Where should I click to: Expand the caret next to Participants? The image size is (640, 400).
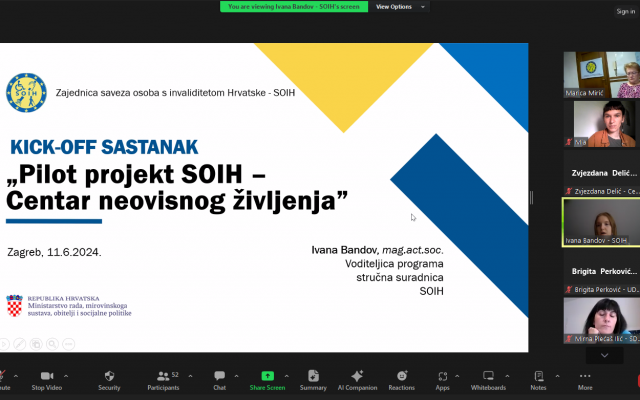[x=190, y=376]
